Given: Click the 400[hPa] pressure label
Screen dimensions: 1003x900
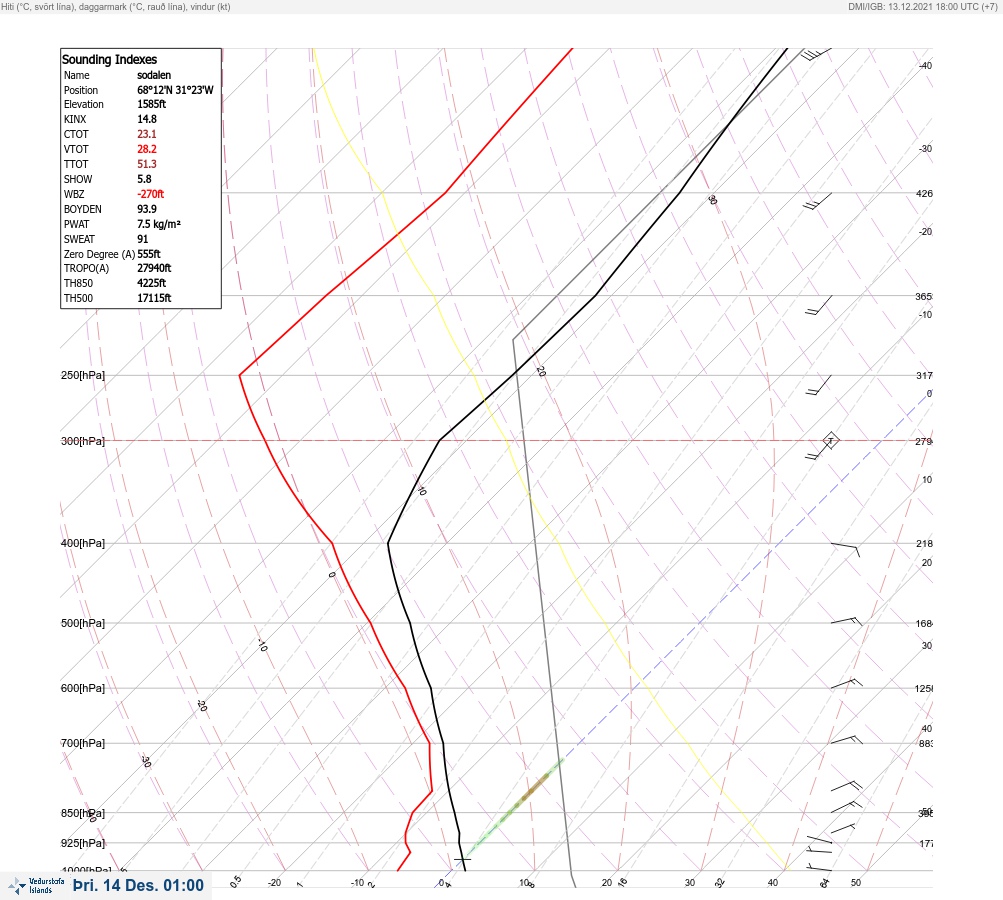Looking at the screenshot, I should click(x=83, y=543).
